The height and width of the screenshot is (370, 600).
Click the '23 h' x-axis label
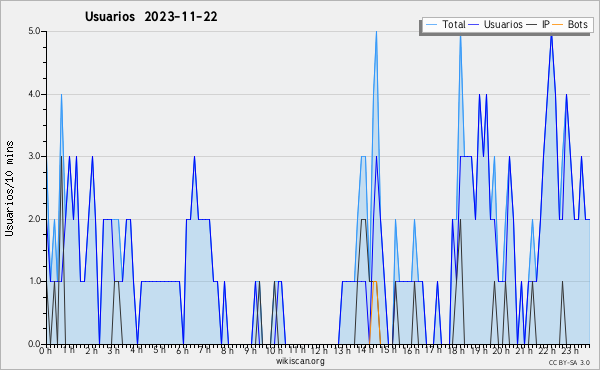pyautogui.click(x=569, y=351)
